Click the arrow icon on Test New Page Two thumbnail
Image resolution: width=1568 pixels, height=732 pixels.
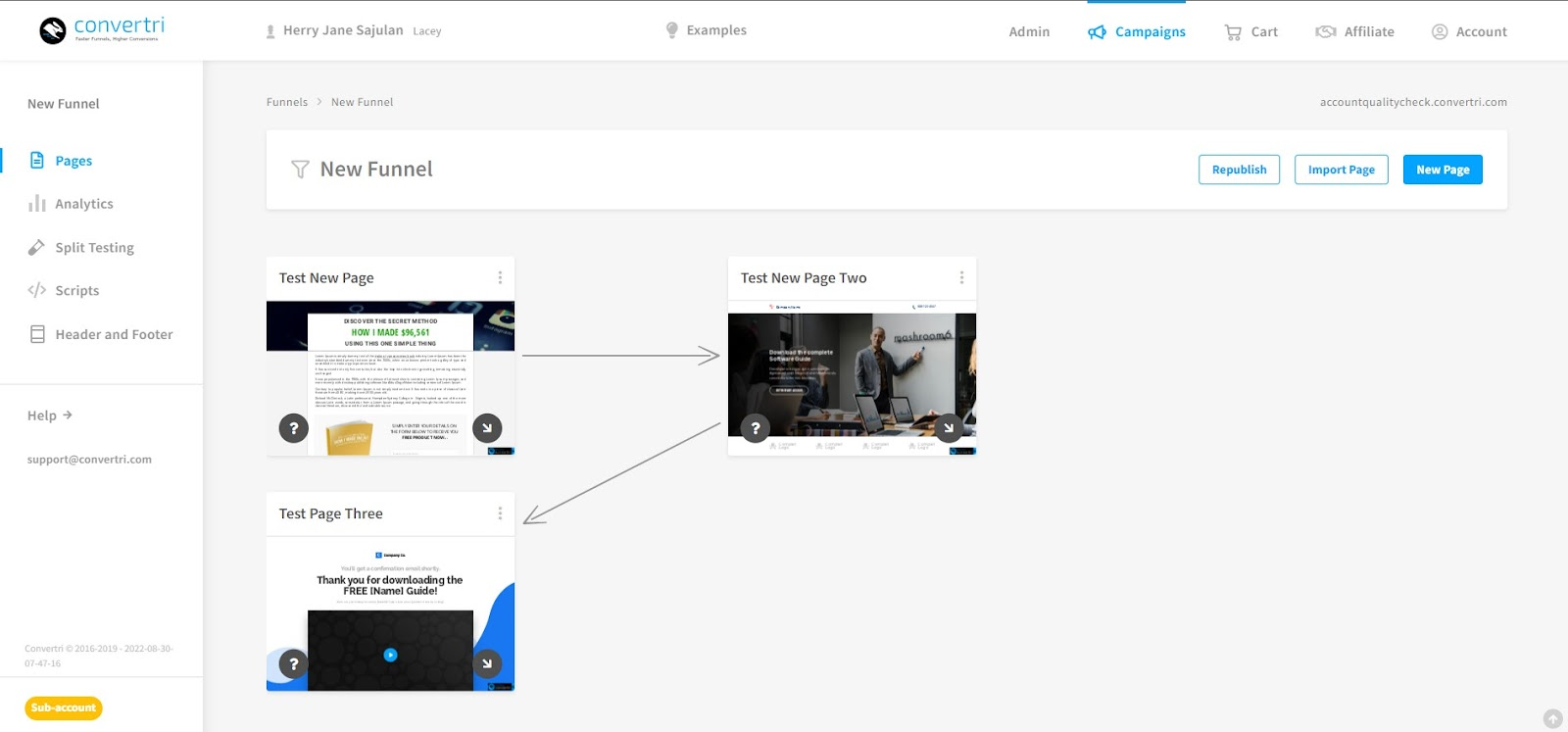[x=948, y=428]
